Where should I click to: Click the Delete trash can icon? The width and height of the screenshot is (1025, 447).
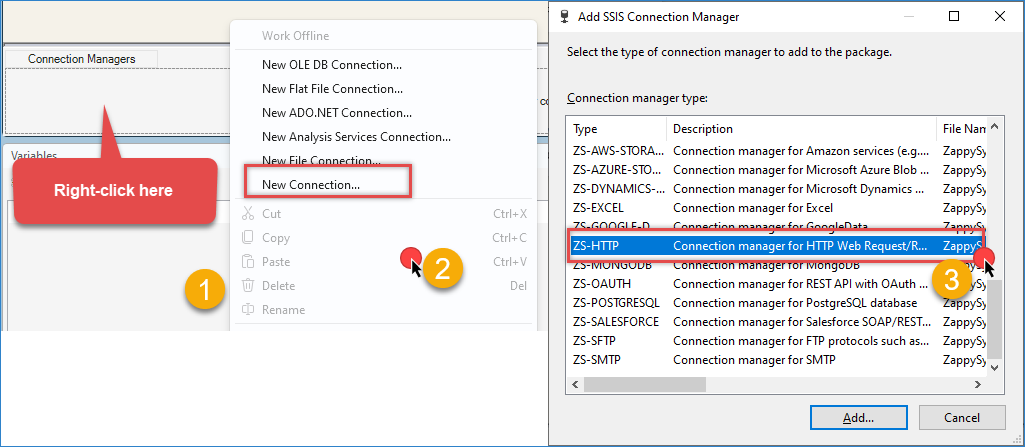[248, 286]
